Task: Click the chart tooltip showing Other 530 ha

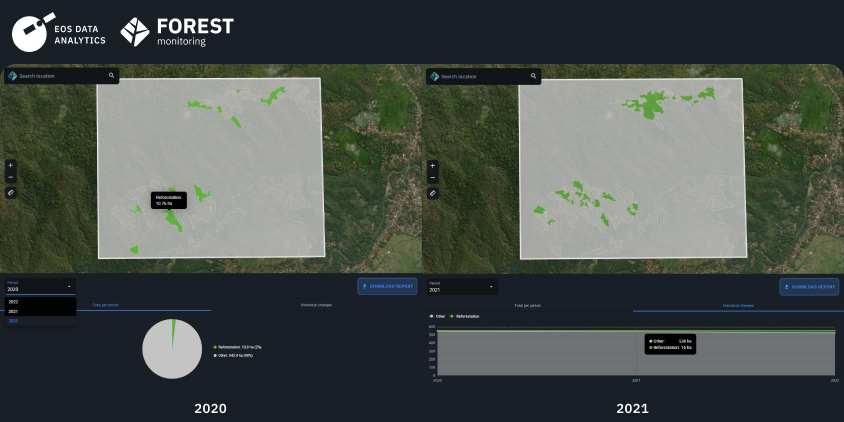Action: pyautogui.click(x=670, y=344)
